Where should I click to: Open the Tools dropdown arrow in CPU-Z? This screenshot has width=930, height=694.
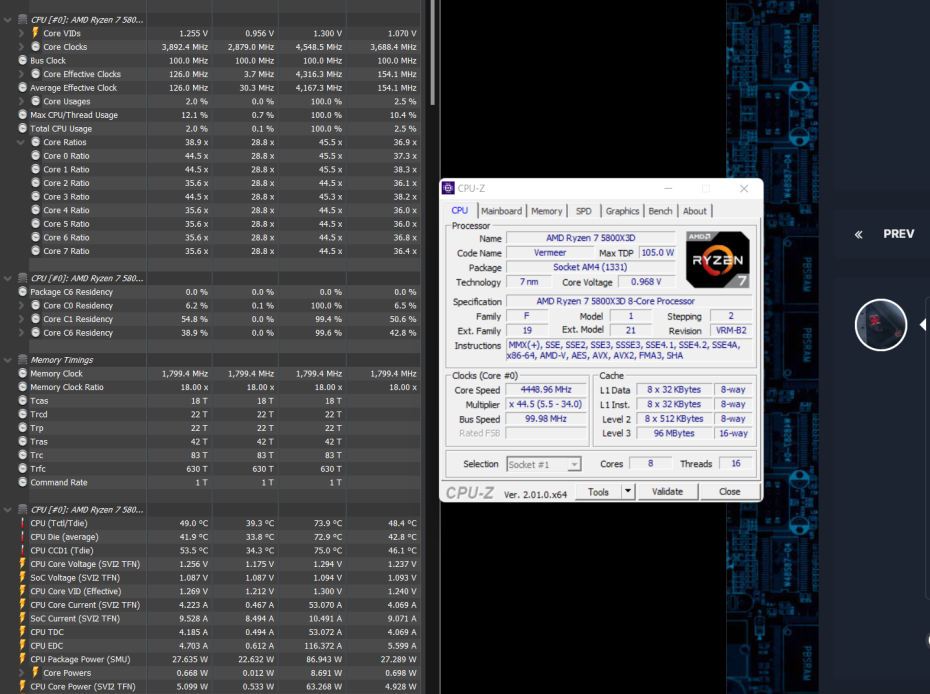[628, 491]
